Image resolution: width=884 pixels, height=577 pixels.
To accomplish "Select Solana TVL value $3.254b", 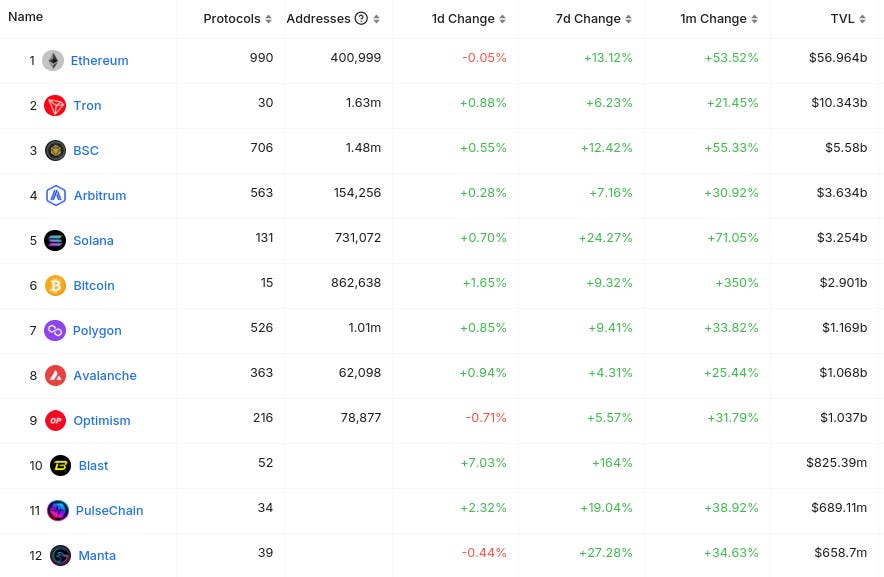I will click(x=842, y=238).
